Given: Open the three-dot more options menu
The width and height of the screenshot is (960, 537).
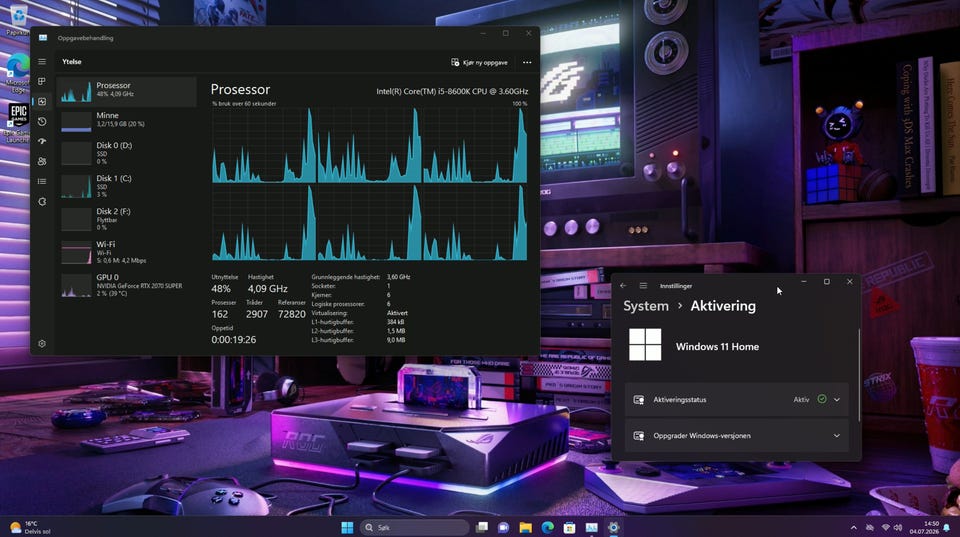Looking at the screenshot, I should pos(527,62).
